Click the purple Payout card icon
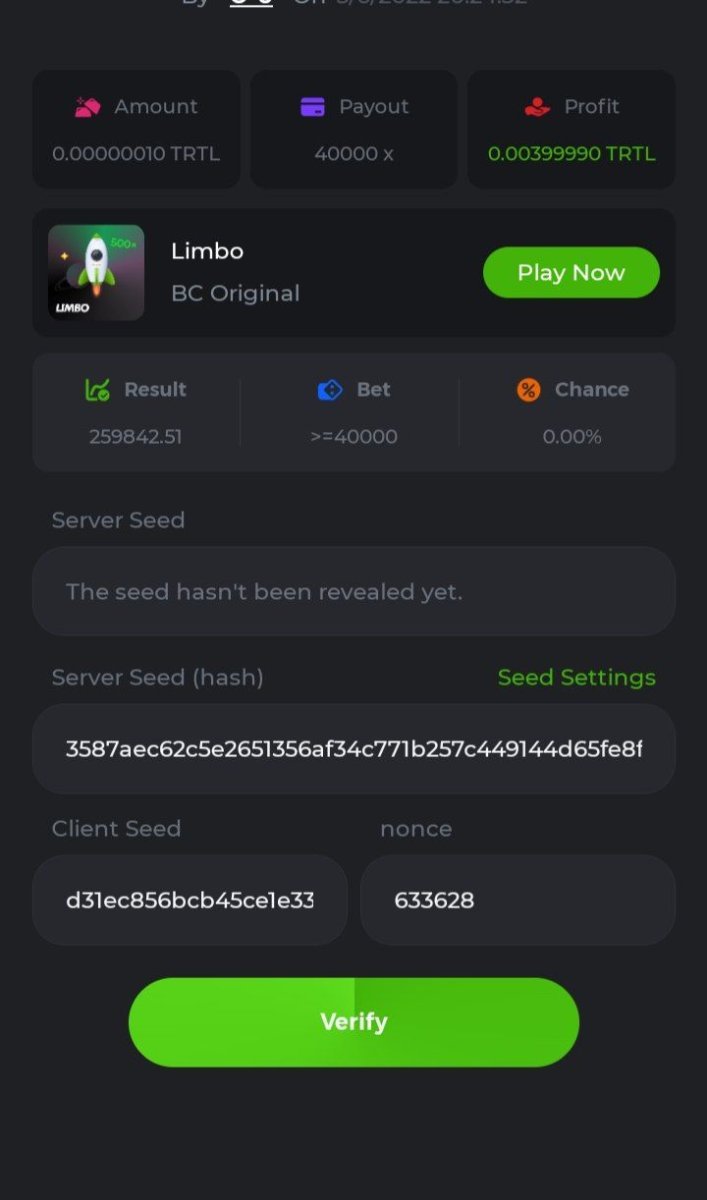The width and height of the screenshot is (707, 1200). point(313,107)
